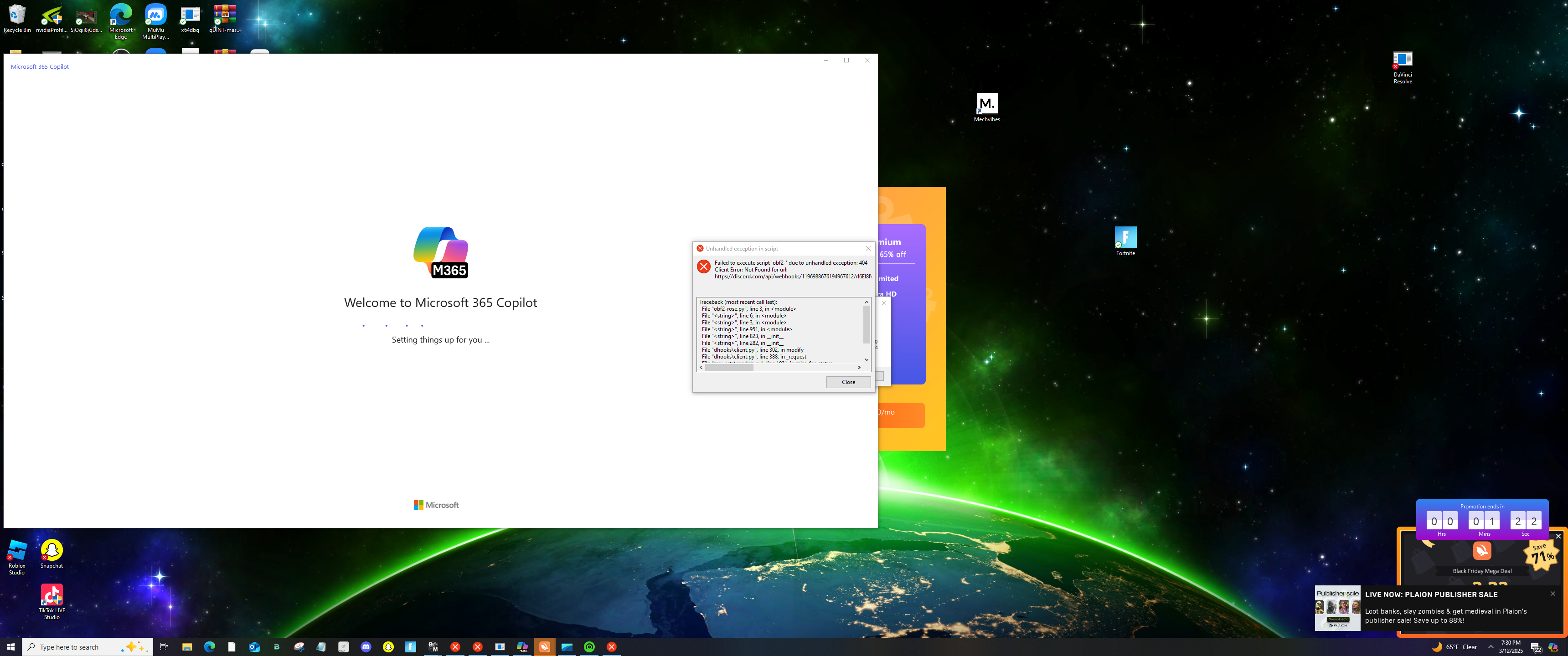Open Task View from the taskbar

[x=164, y=647]
